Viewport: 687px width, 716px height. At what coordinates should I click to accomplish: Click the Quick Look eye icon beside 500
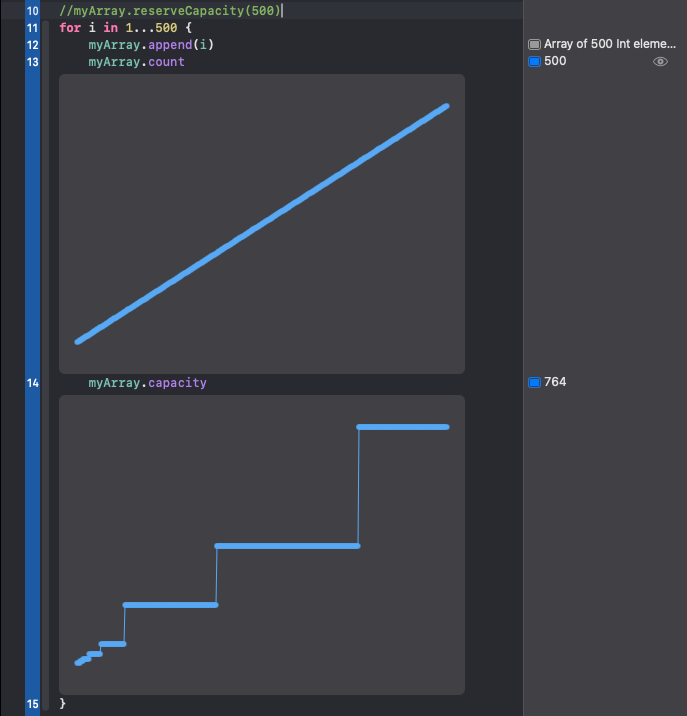[x=660, y=62]
